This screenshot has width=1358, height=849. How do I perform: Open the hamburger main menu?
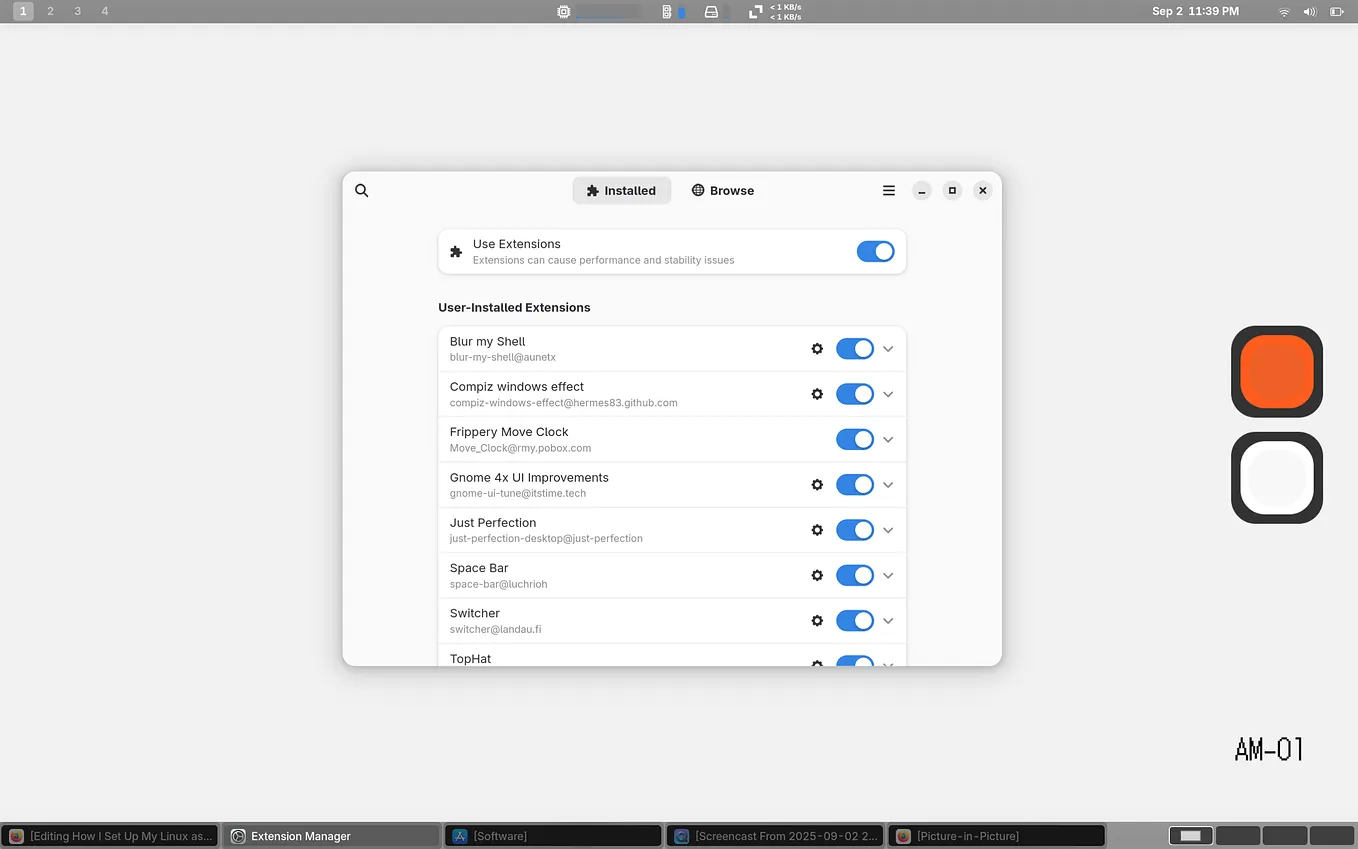[888, 190]
